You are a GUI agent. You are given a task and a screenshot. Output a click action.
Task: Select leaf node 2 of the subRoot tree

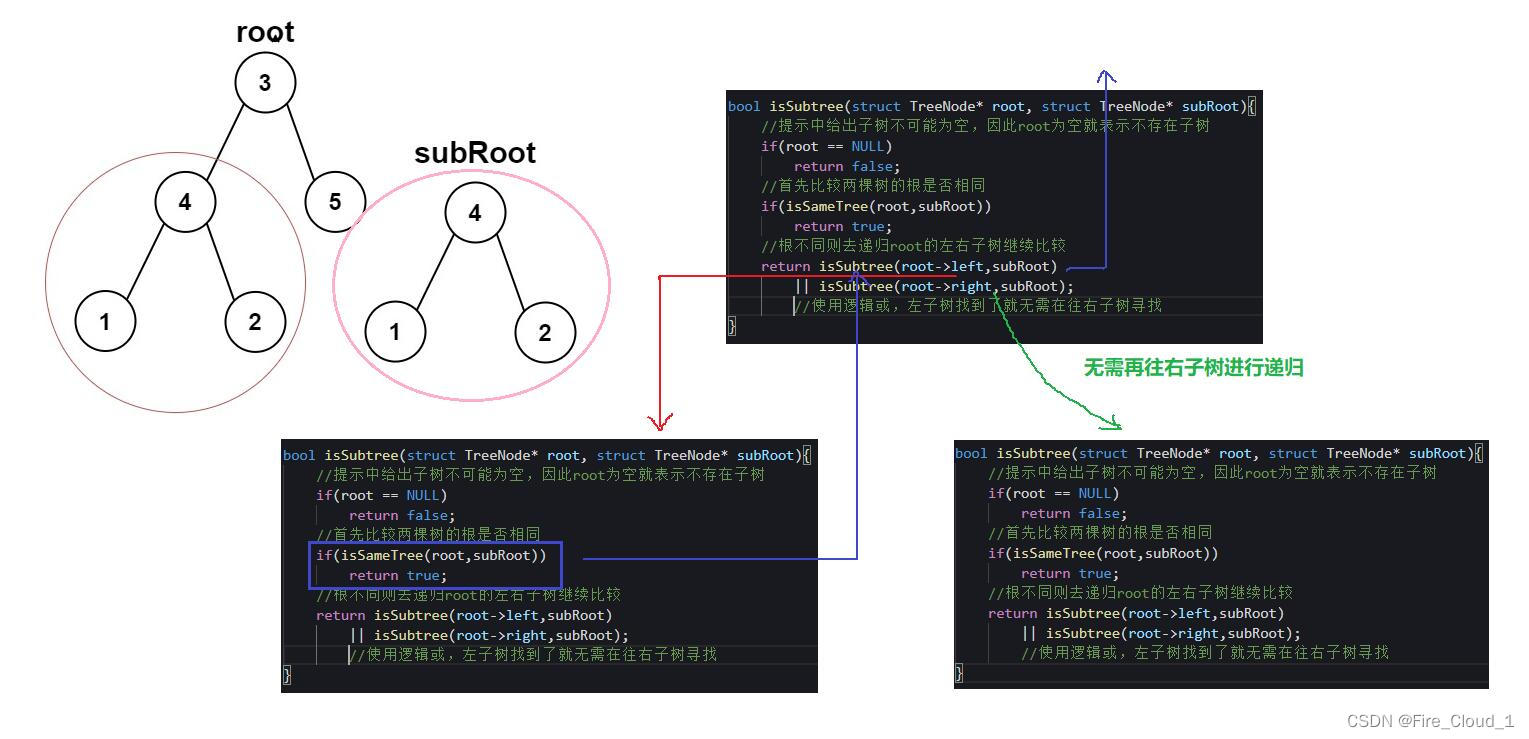point(545,332)
